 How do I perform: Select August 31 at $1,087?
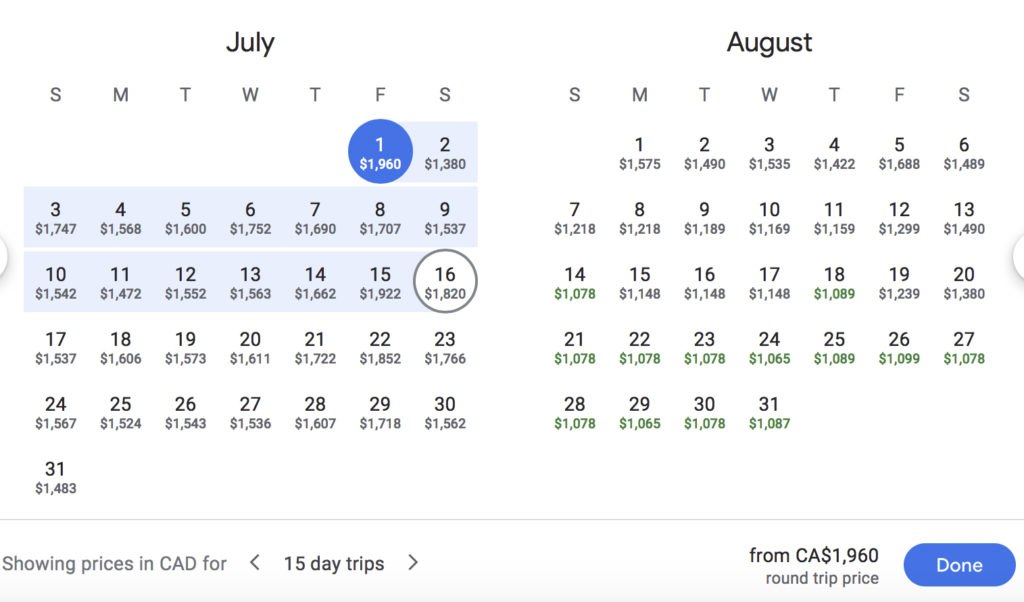coord(769,412)
